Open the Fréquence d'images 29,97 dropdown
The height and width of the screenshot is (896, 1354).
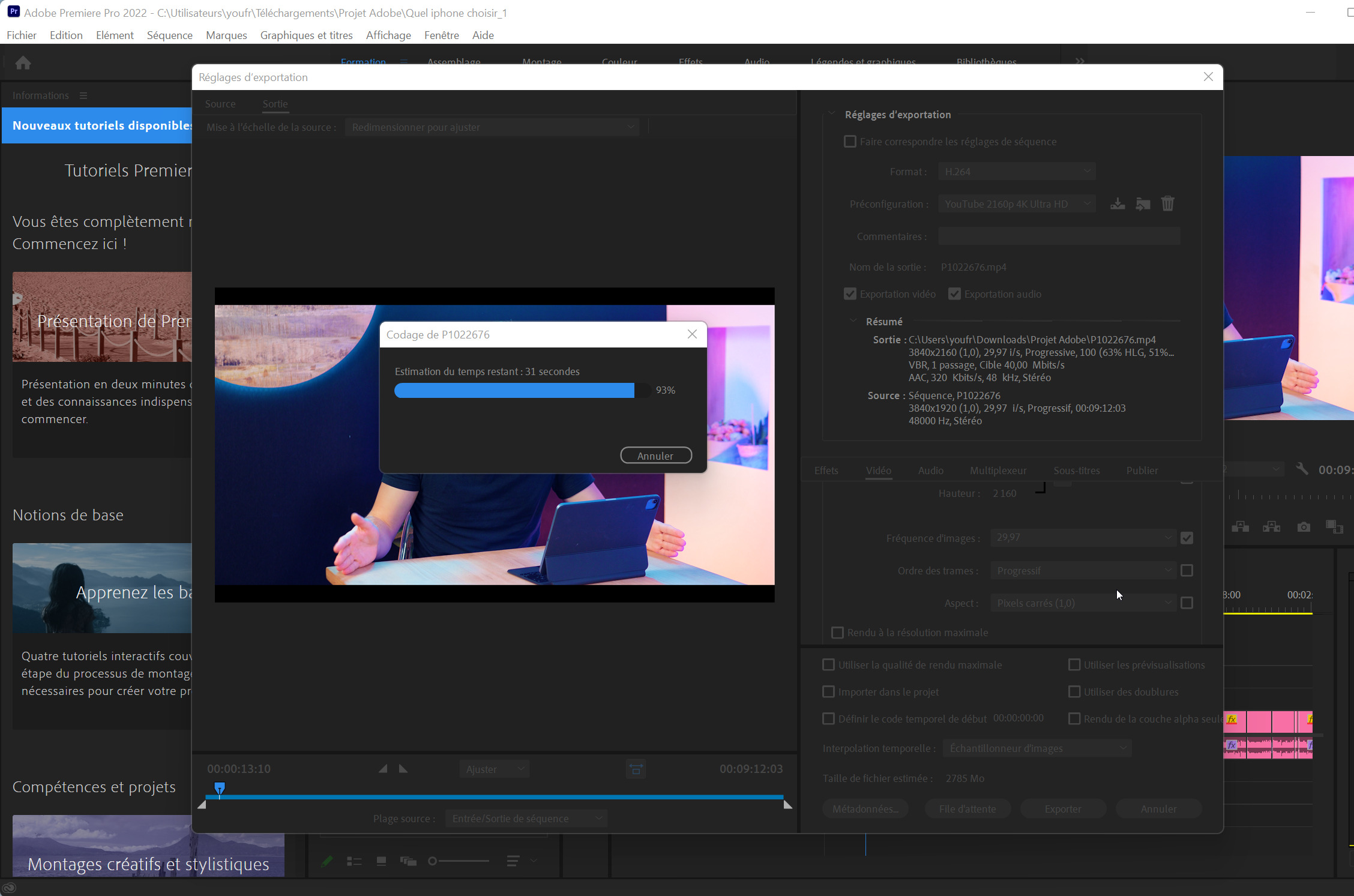pos(1083,538)
